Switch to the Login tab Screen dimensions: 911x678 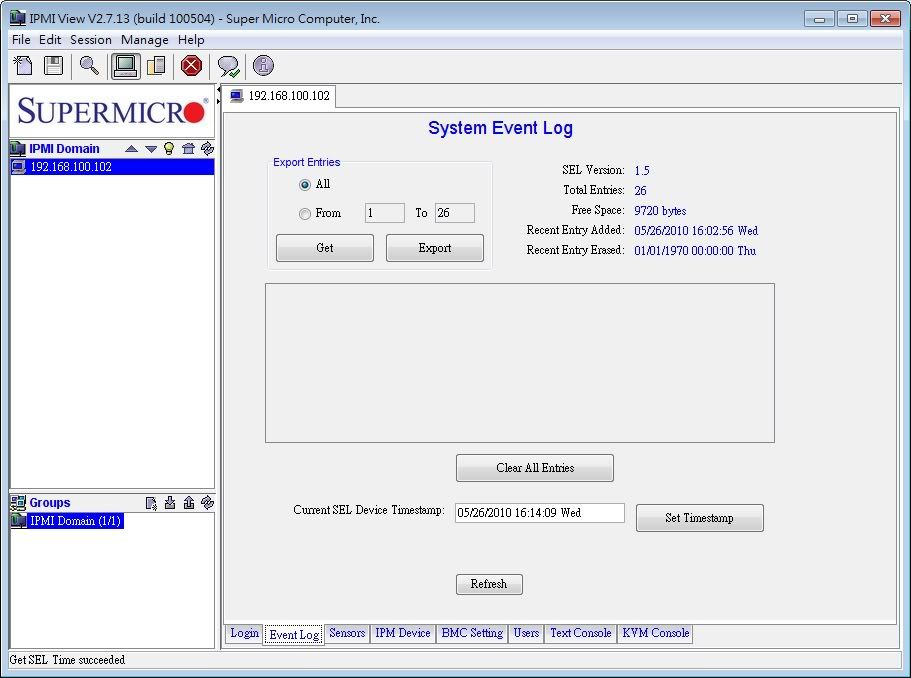245,633
